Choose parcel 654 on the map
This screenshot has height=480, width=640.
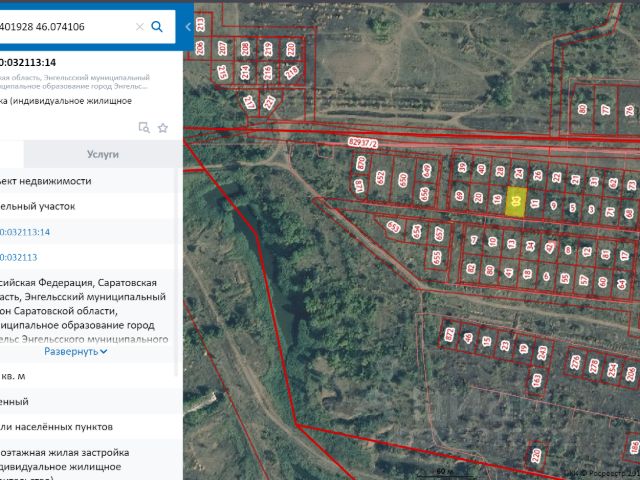click(x=416, y=231)
